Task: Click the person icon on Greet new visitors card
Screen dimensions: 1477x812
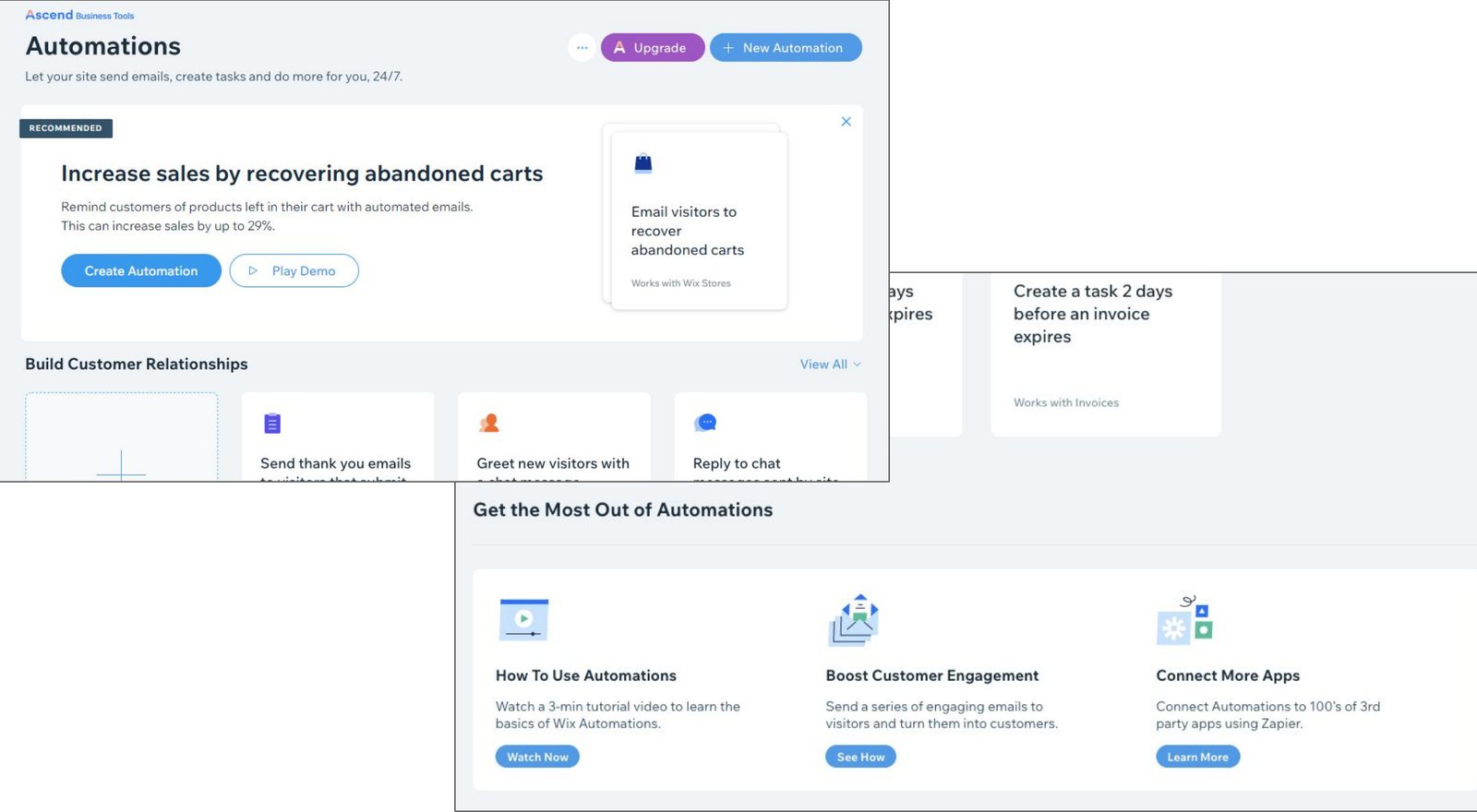Action: [489, 423]
